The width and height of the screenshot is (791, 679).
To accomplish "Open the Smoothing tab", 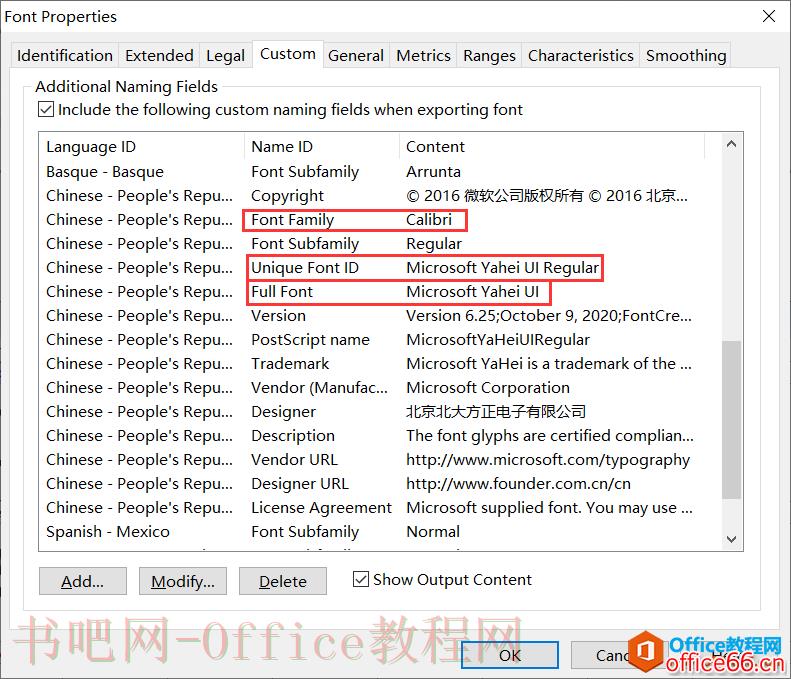I will click(x=686, y=55).
